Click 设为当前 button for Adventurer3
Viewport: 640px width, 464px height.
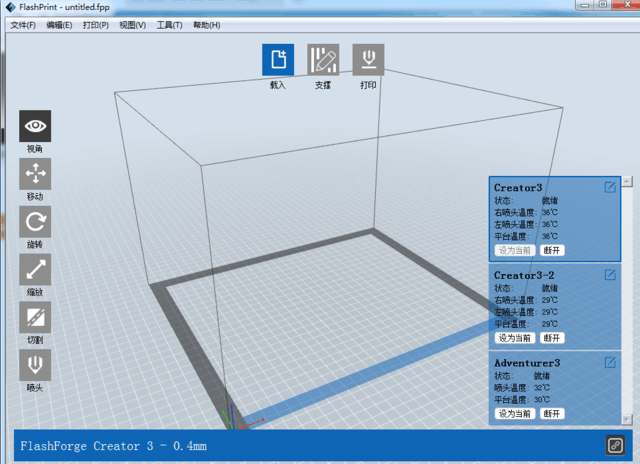[x=515, y=414]
